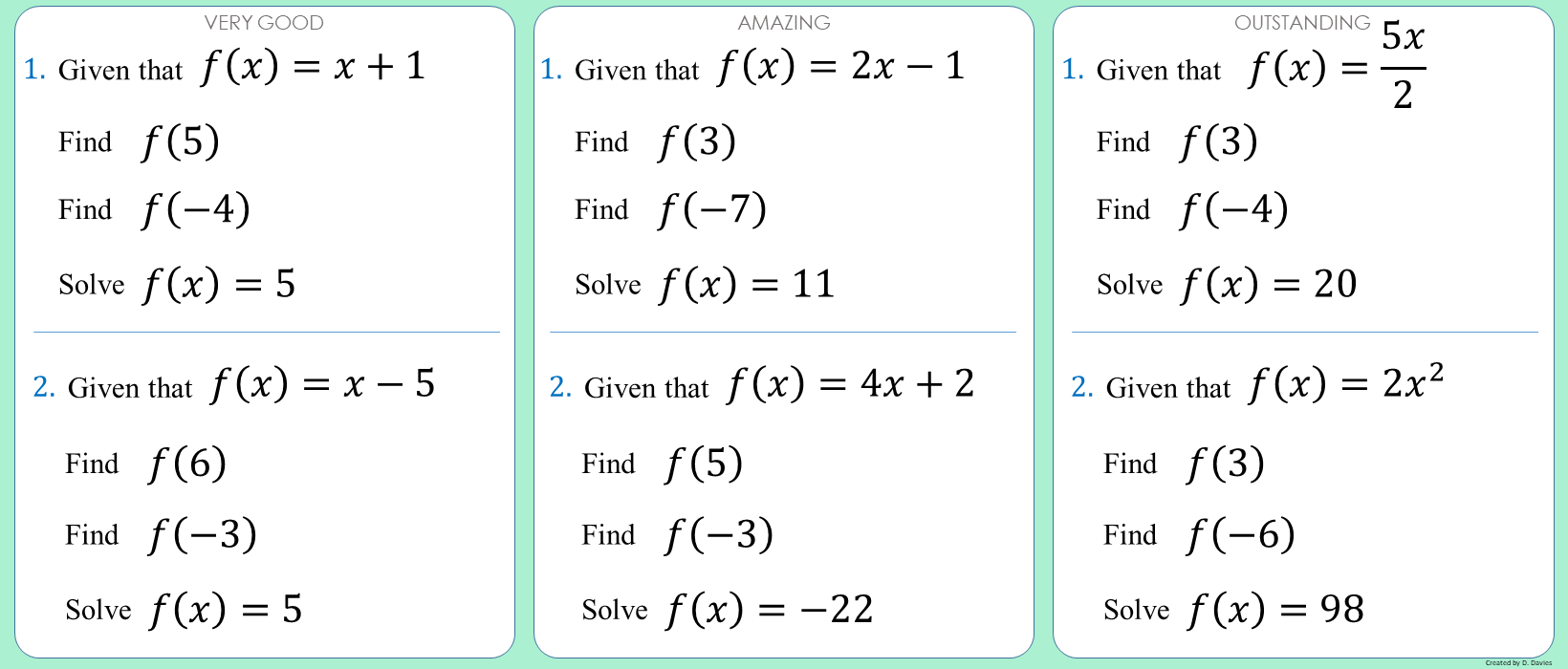Screen dimensions: 1568x669
Task: Click Solve f(x) = 20 question
Action: click(1227, 285)
